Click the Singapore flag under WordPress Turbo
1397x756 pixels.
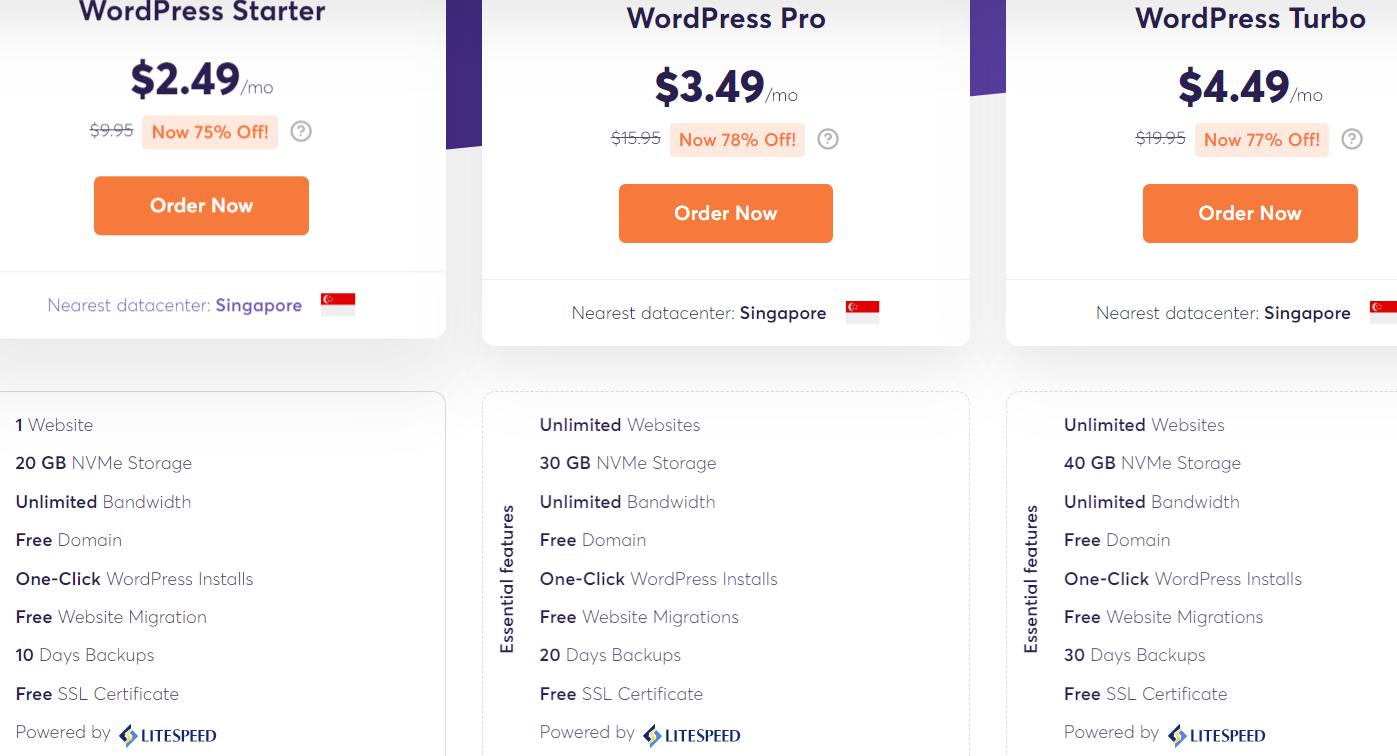click(x=1384, y=313)
